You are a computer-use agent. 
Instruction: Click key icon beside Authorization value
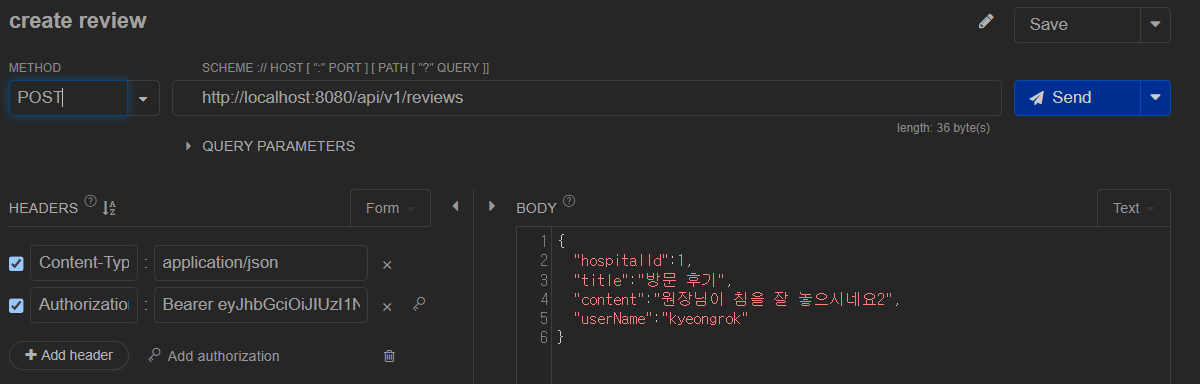[x=419, y=304]
